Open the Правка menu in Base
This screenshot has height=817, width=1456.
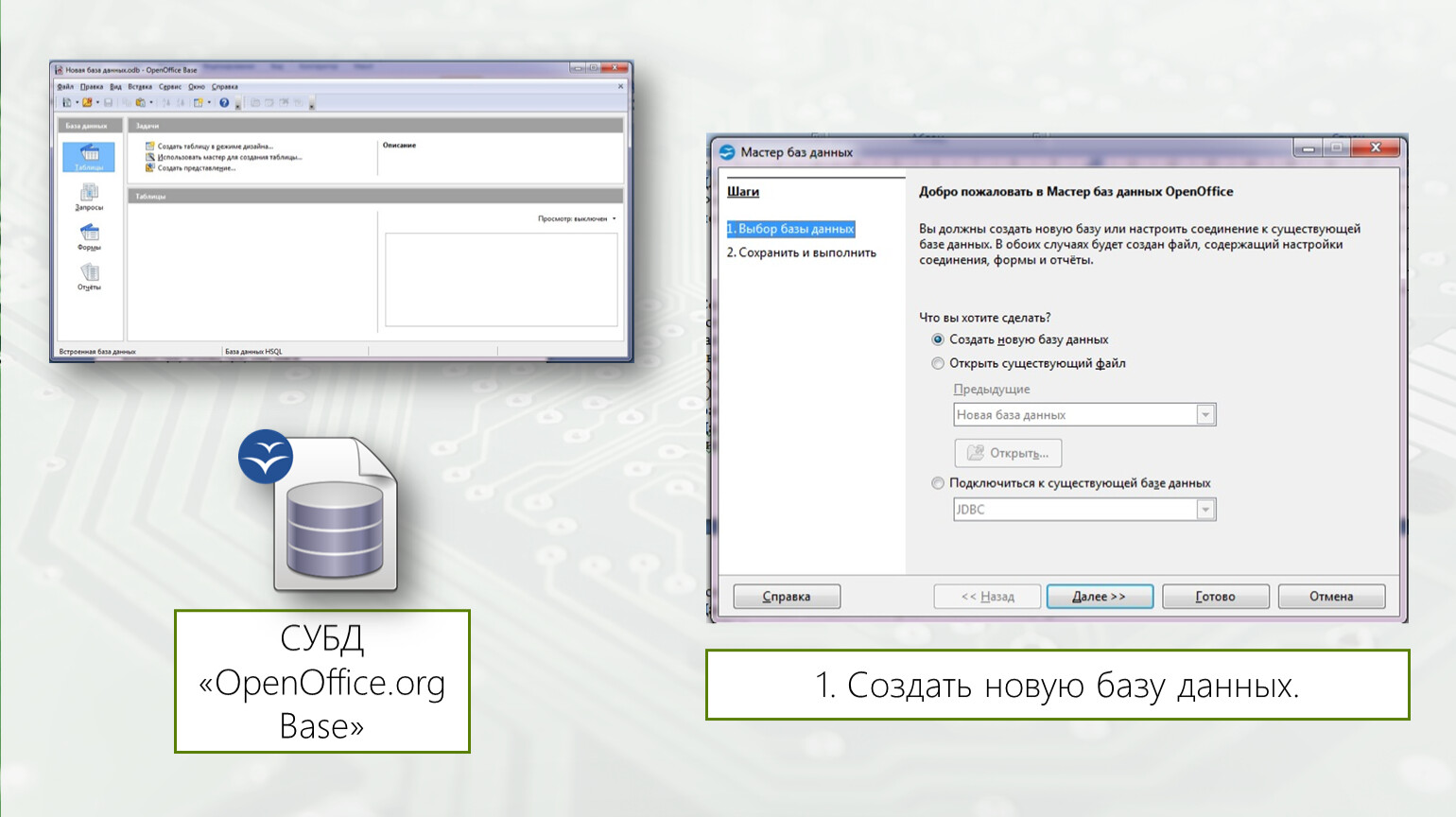[92, 86]
